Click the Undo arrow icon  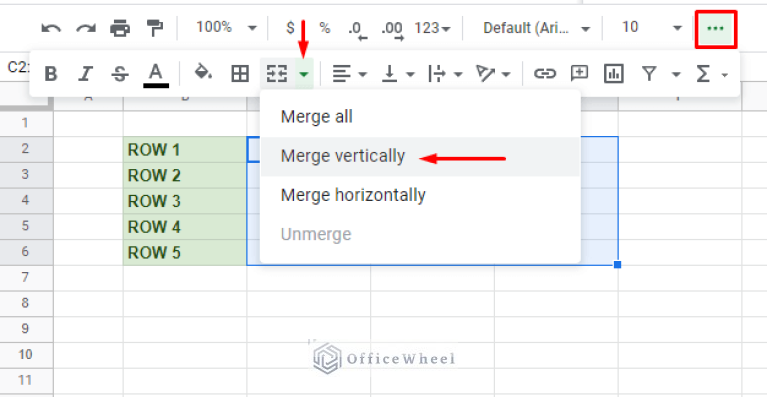[x=51, y=28]
